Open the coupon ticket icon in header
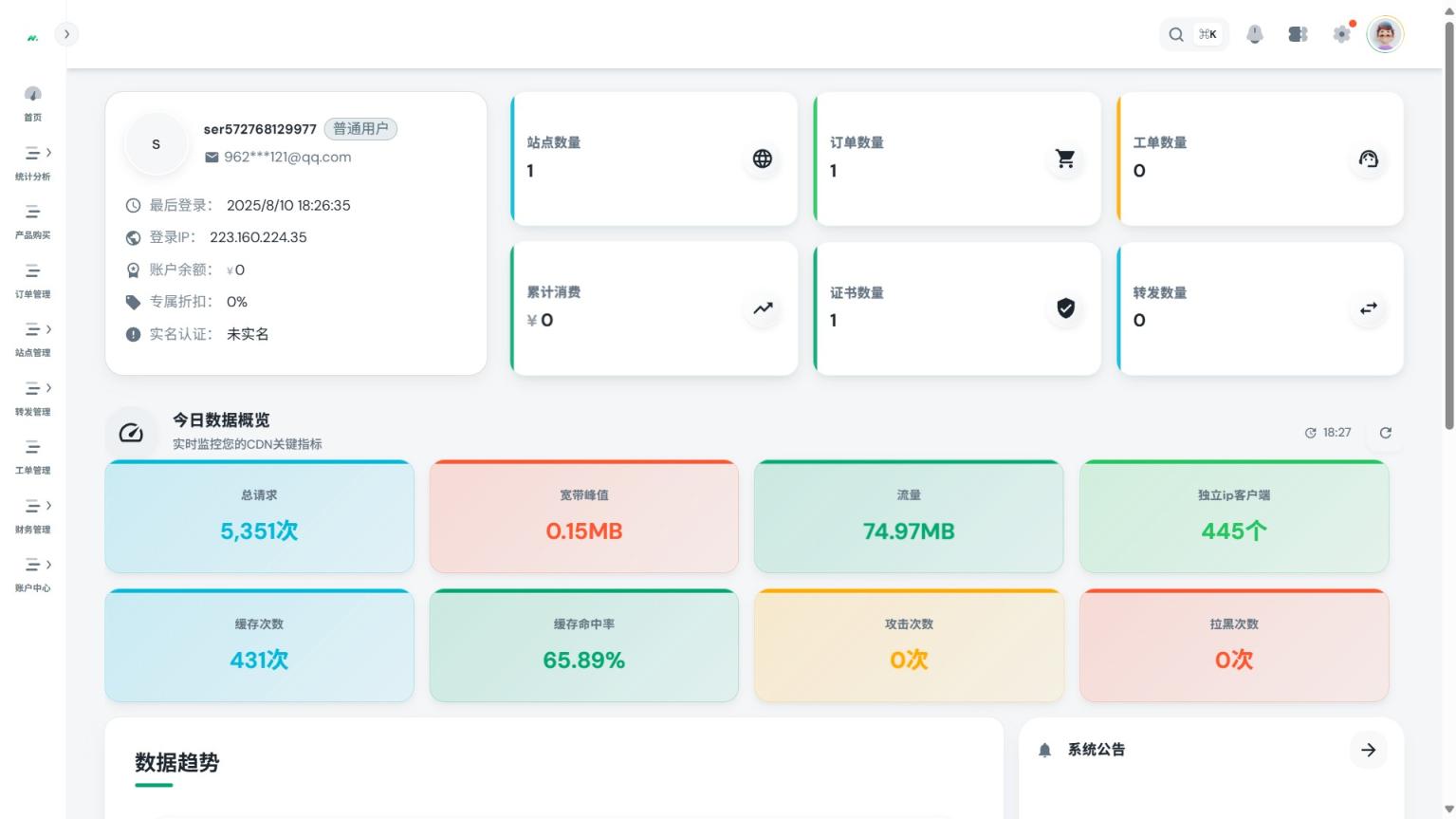This screenshot has height=819, width=1456. (1298, 35)
